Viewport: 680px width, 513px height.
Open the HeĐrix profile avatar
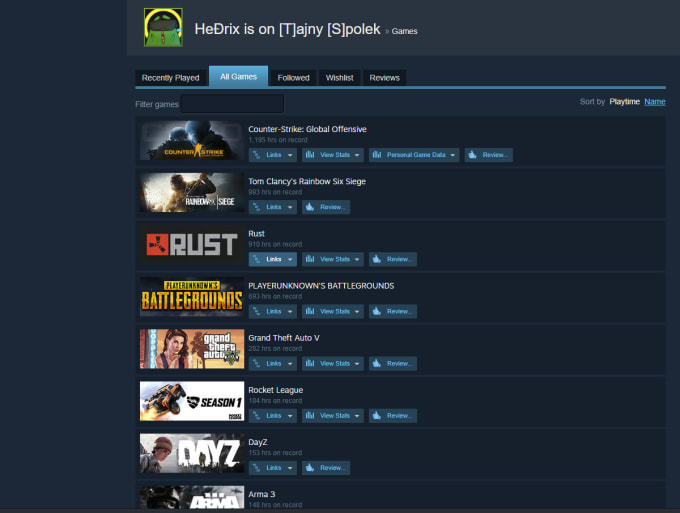(163, 27)
